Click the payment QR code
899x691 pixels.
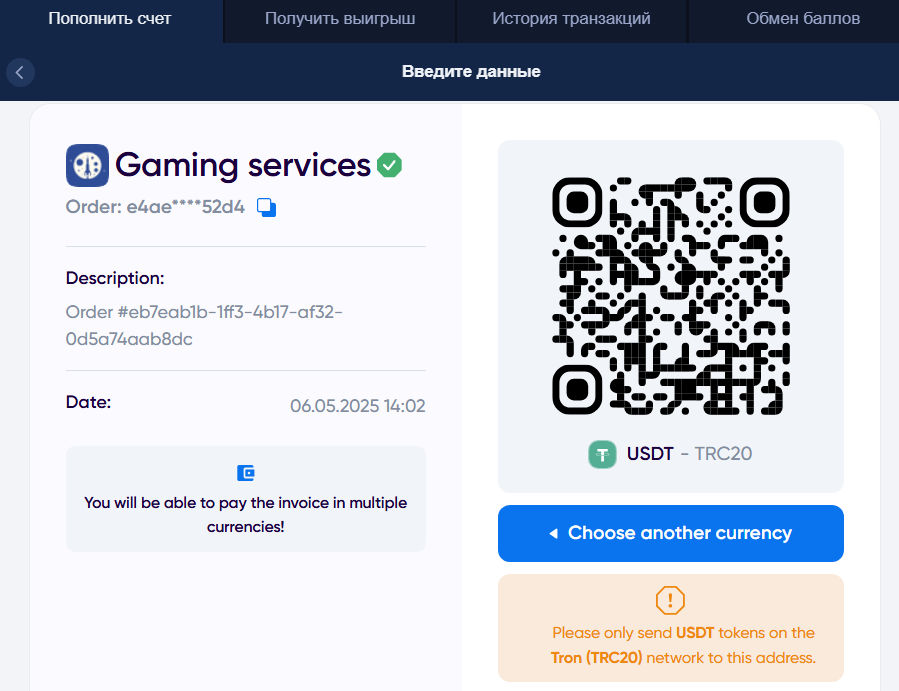point(670,296)
